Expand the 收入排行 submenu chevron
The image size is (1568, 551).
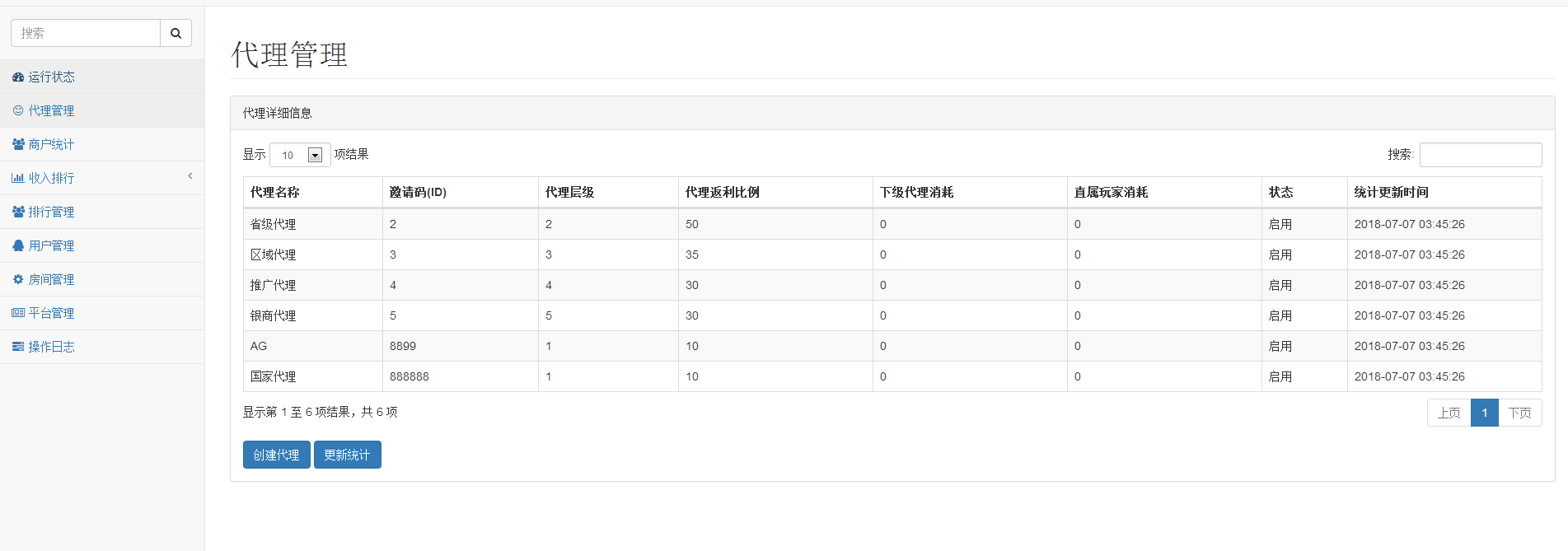click(190, 176)
